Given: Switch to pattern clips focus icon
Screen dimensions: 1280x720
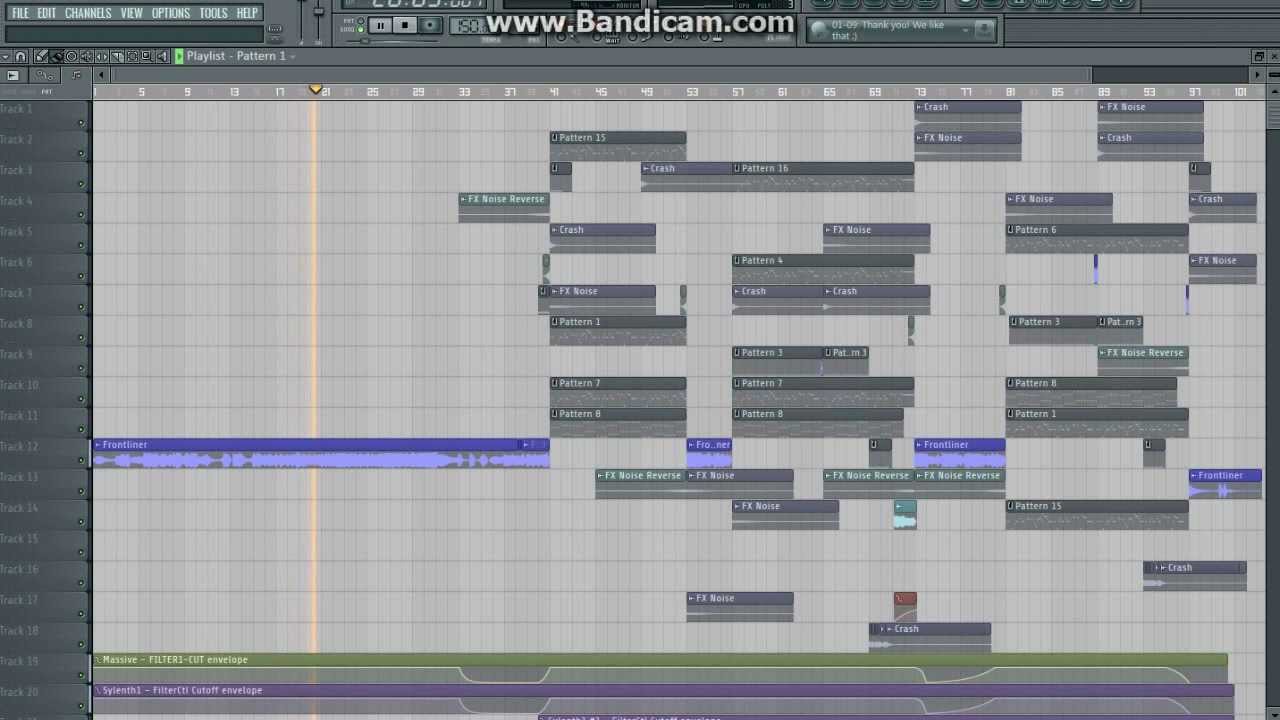Looking at the screenshot, I should (x=13, y=75).
